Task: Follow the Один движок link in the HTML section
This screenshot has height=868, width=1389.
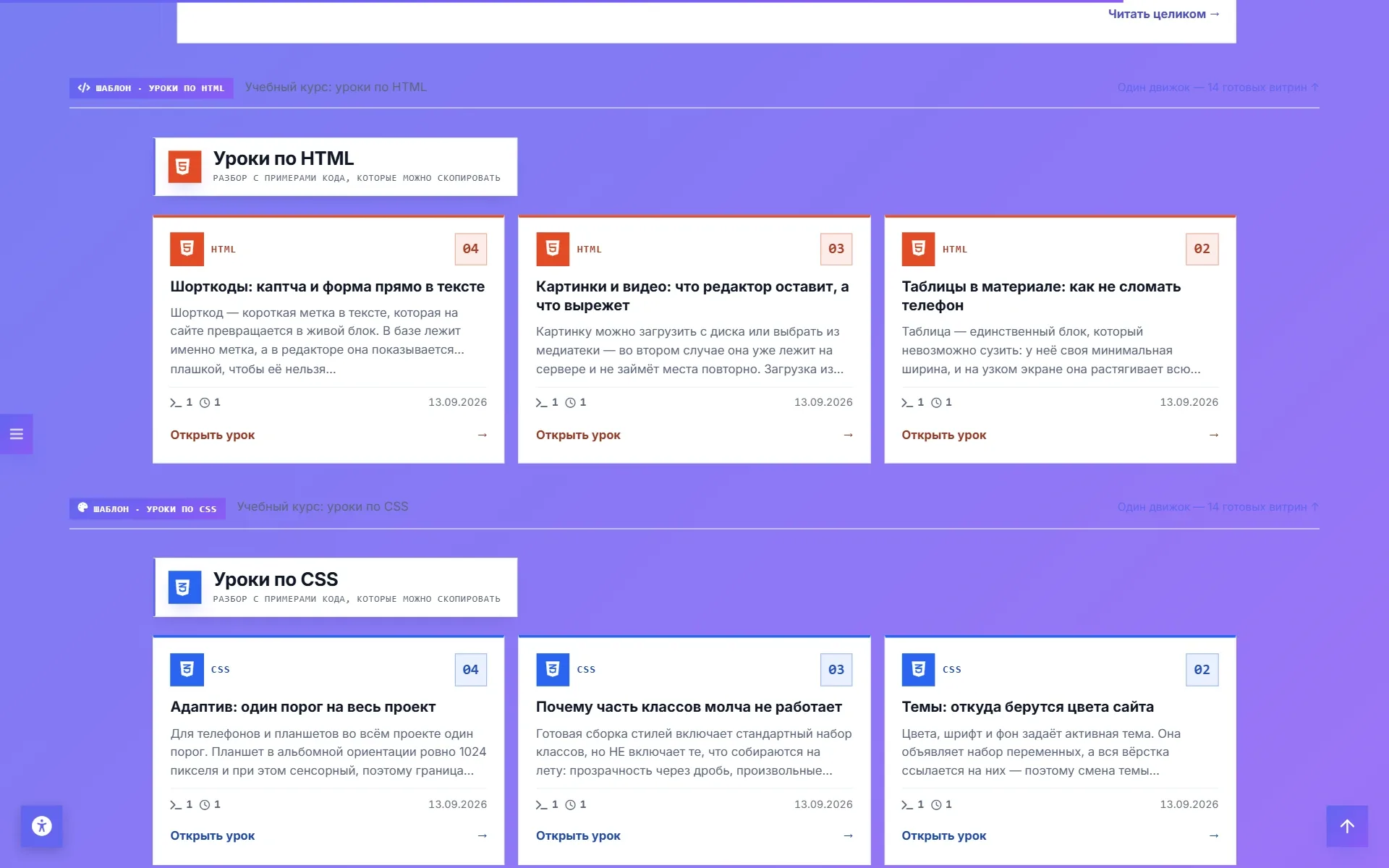Action: tap(1218, 88)
